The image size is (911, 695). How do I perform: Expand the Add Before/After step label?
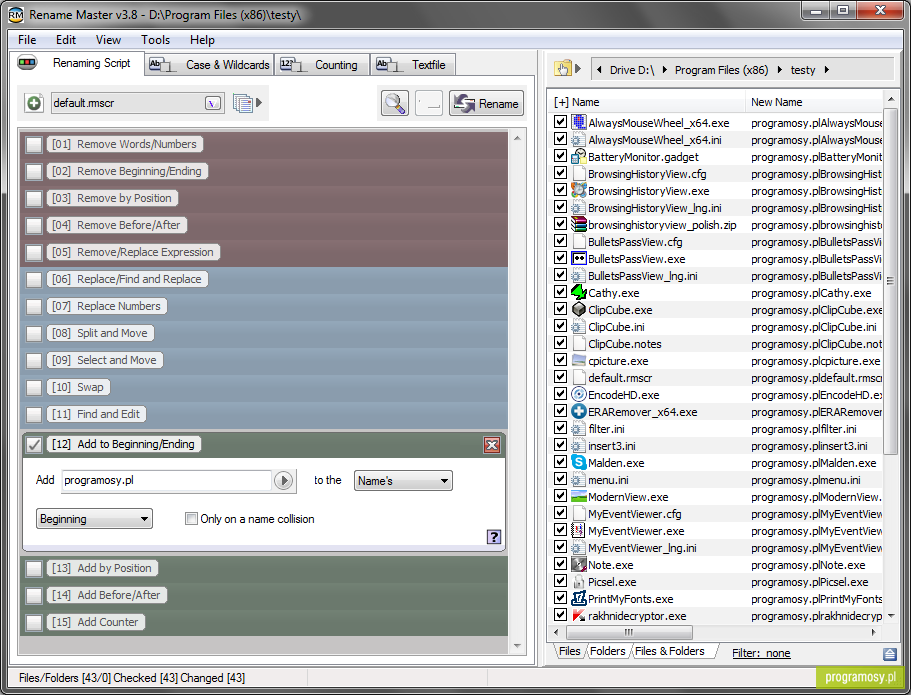[107, 595]
